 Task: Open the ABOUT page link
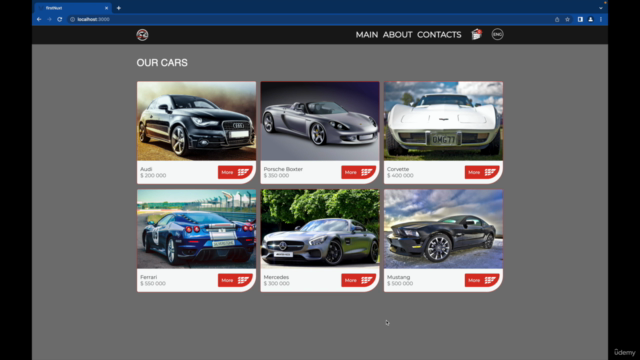click(x=398, y=35)
